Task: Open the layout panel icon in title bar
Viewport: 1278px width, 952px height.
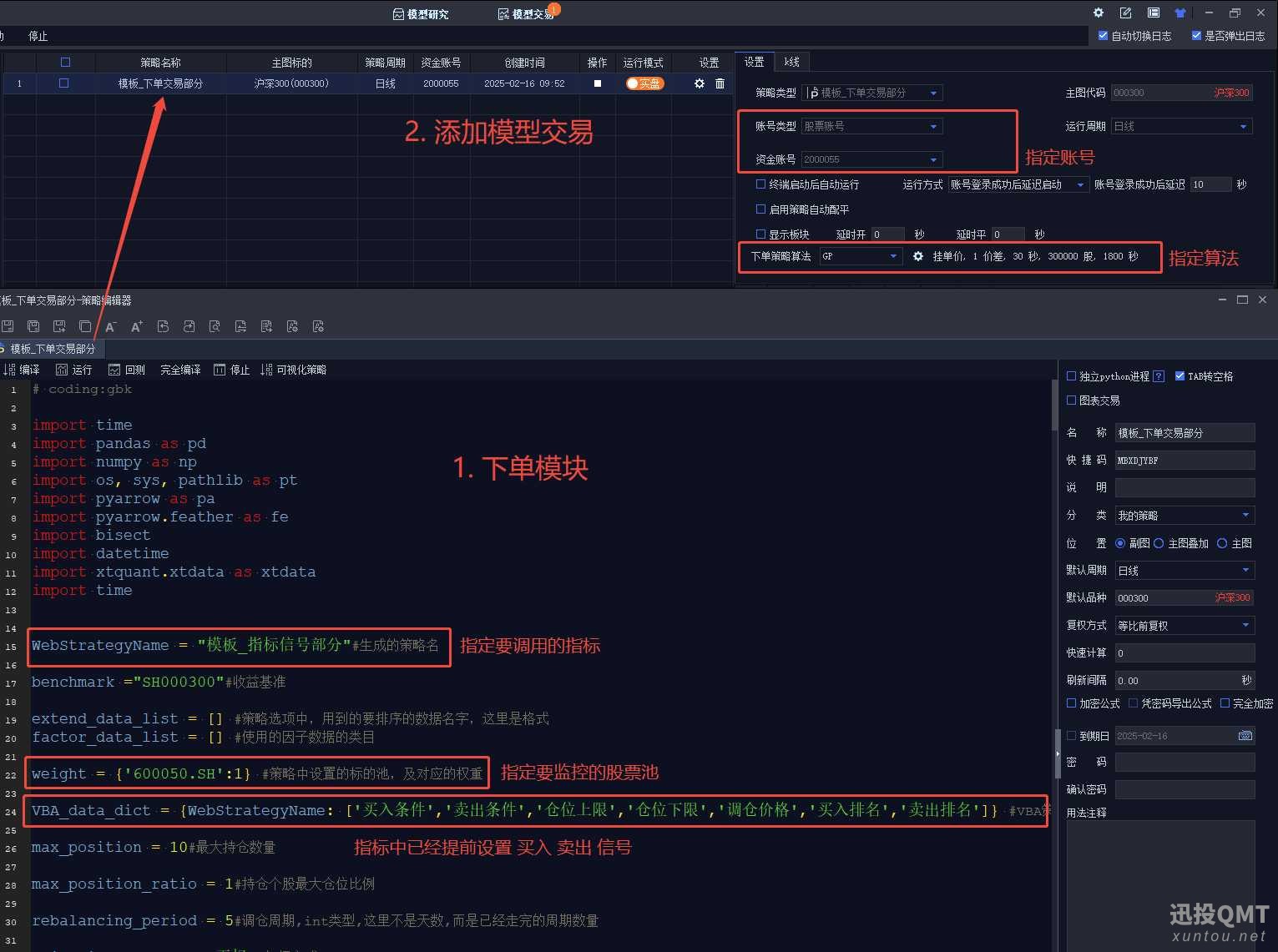Action: coord(1153,13)
